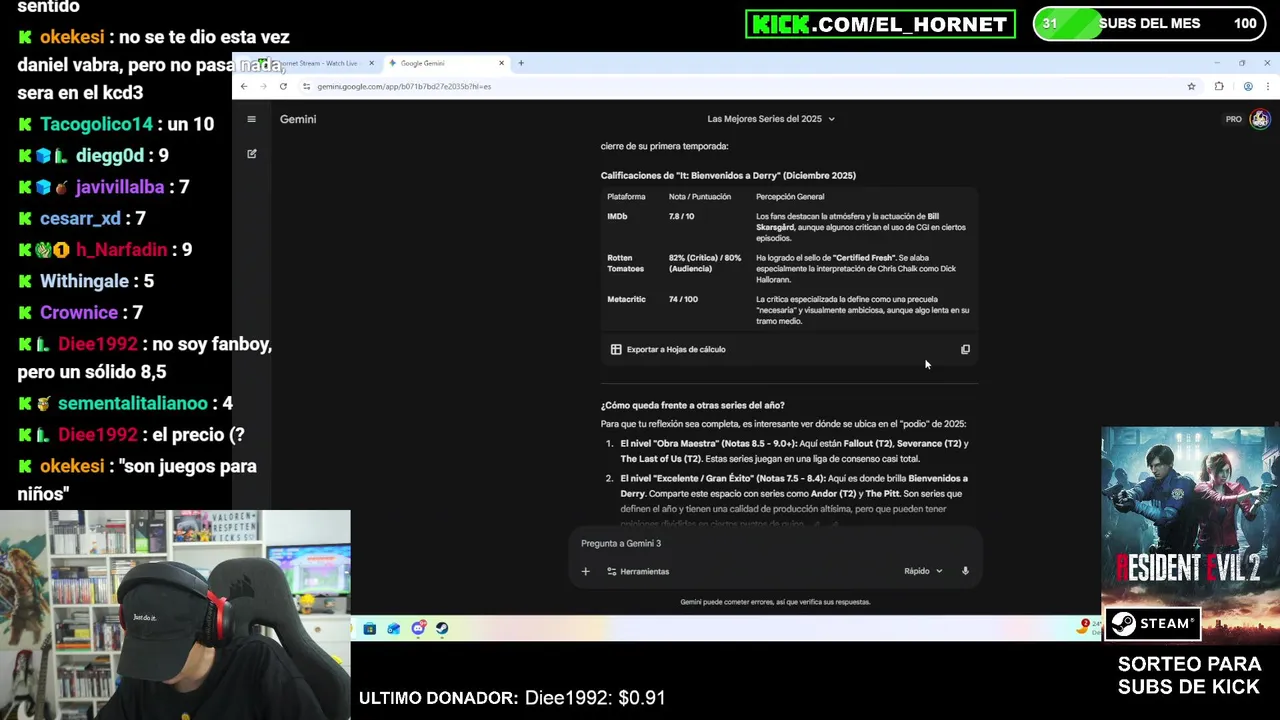Viewport: 1280px width, 720px height.
Task: Open Outlook from the taskbar
Action: 393,628
